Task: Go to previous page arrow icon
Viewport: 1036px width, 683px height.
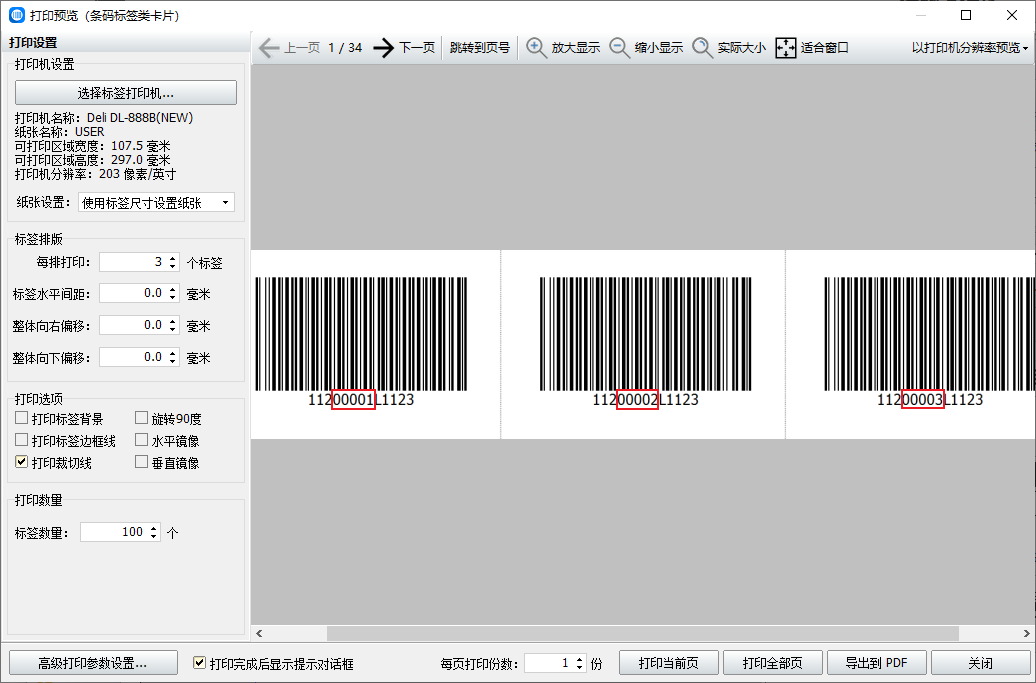Action: point(268,48)
